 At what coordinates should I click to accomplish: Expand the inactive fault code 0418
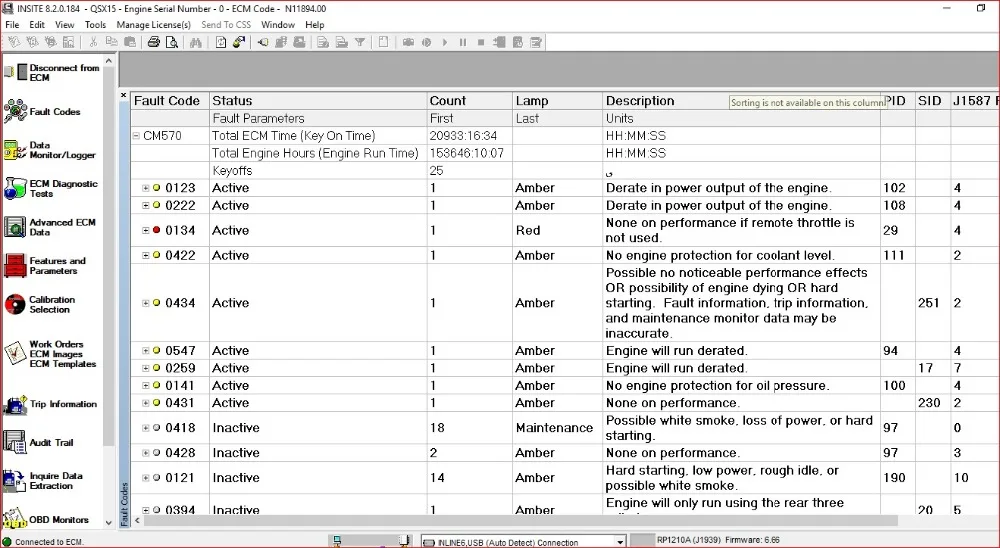[x=146, y=428]
